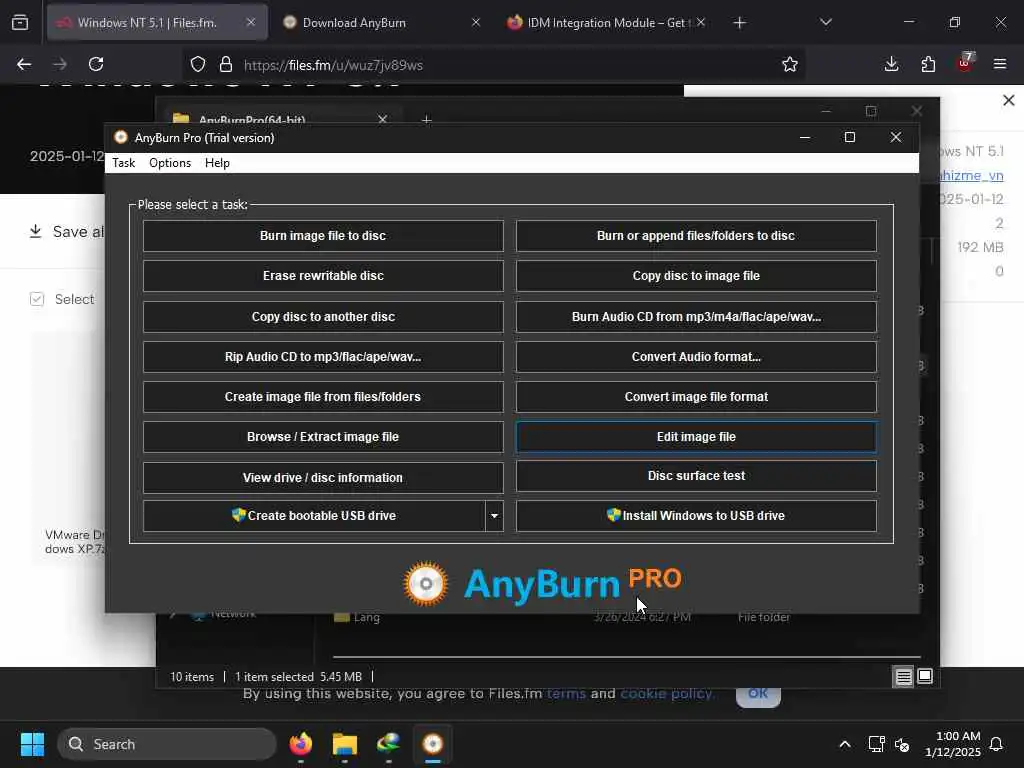Image resolution: width=1024 pixels, height=768 pixels.
Task: Start Disc surface test
Action: (x=696, y=476)
